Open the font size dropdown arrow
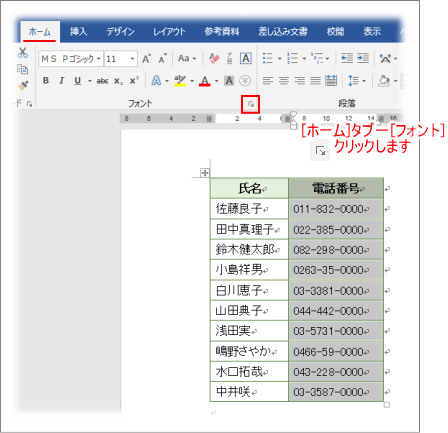 point(132,59)
